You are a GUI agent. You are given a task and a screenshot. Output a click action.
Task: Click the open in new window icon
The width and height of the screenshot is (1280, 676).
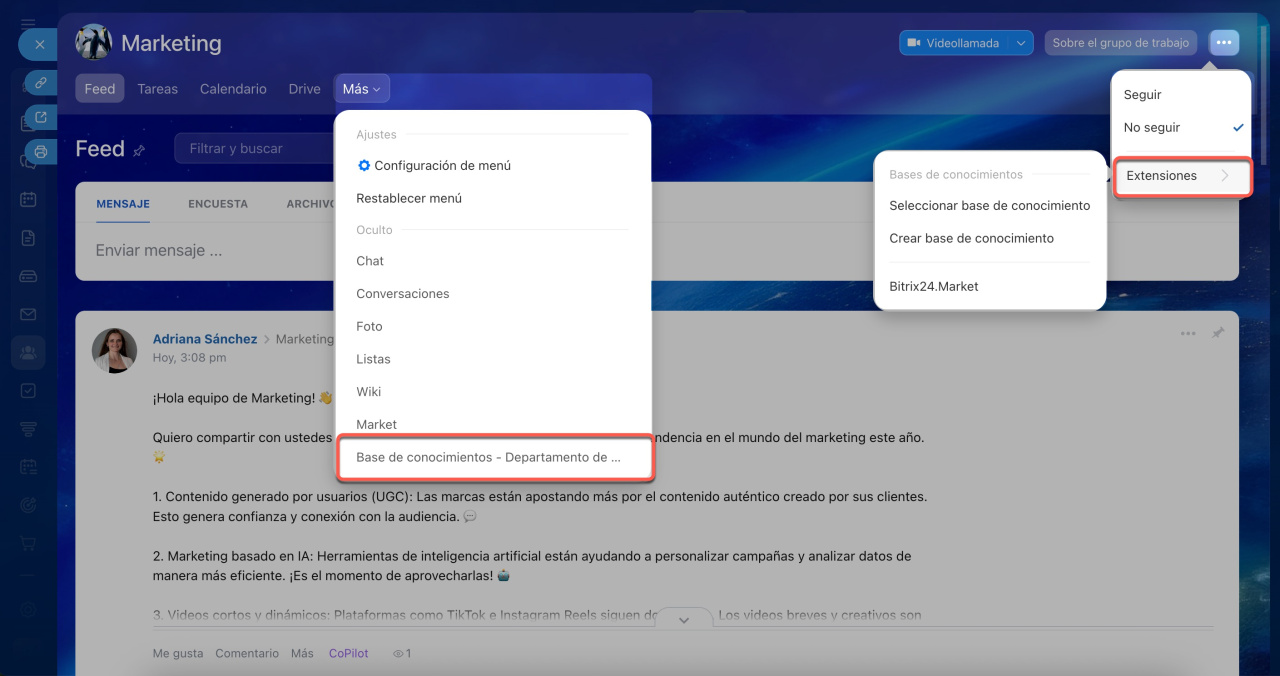click(x=41, y=118)
